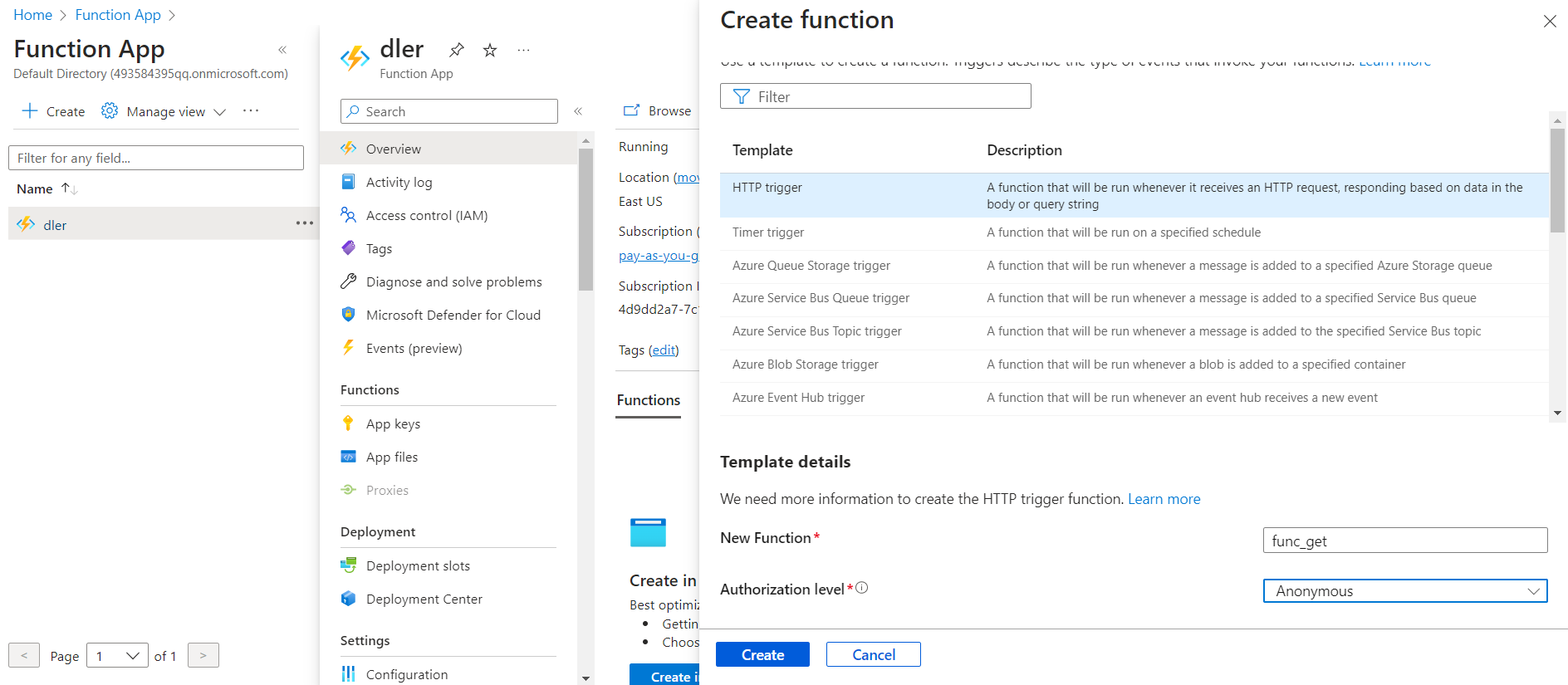Click the Configuration icon

[x=349, y=674]
